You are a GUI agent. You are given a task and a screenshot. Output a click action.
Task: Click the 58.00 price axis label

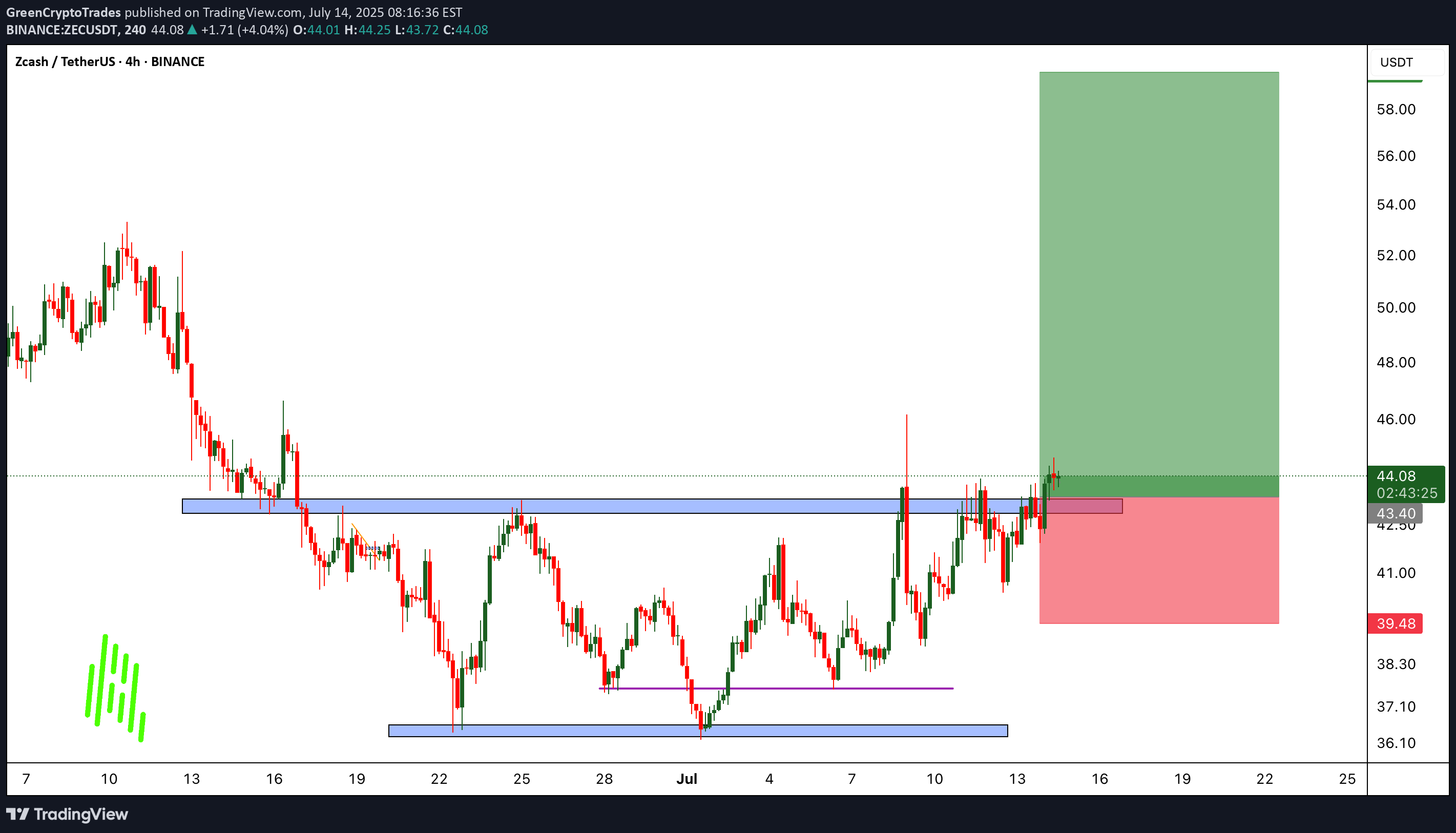click(x=1396, y=109)
